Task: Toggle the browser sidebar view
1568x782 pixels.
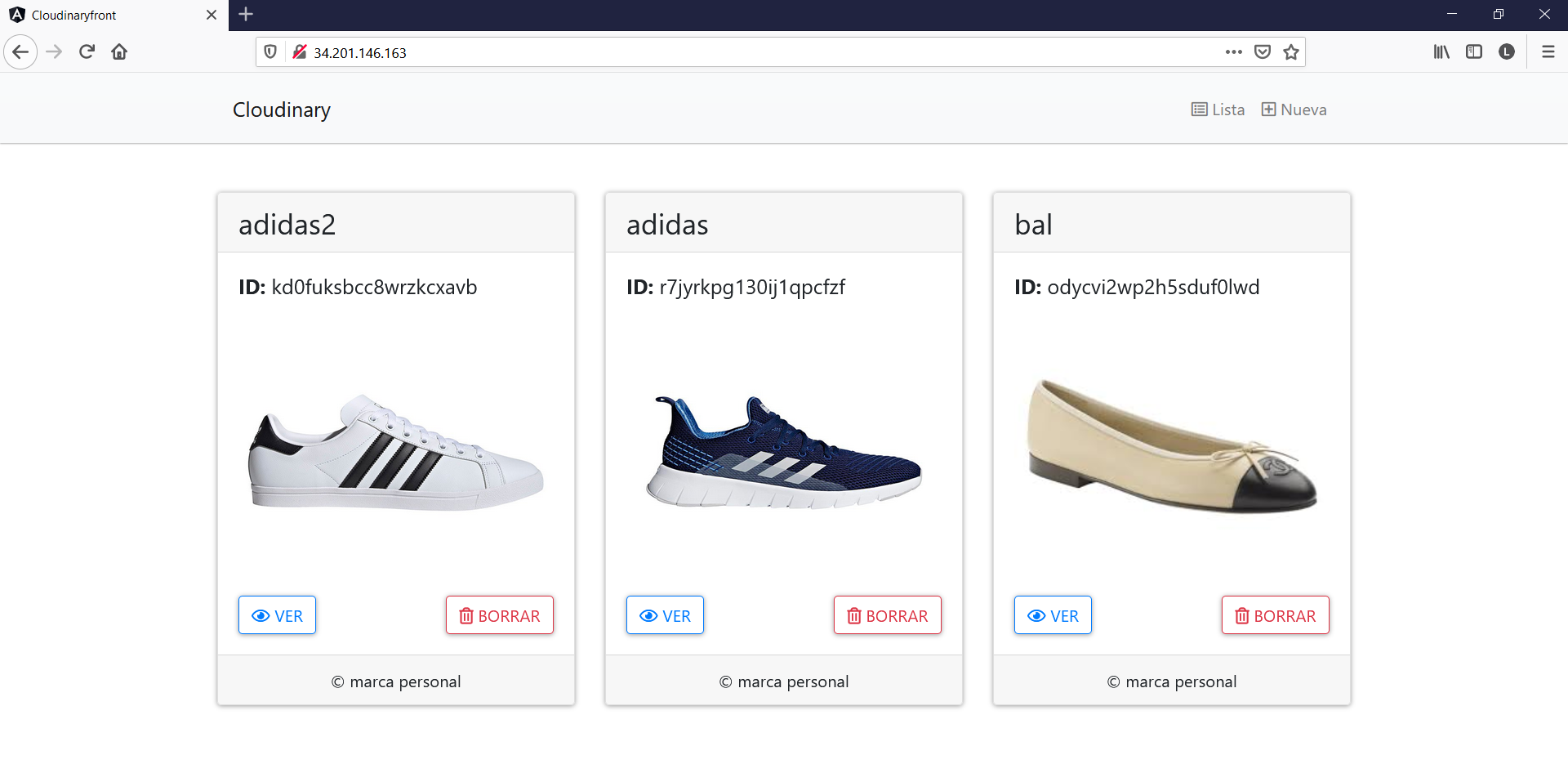Action: click(1474, 52)
